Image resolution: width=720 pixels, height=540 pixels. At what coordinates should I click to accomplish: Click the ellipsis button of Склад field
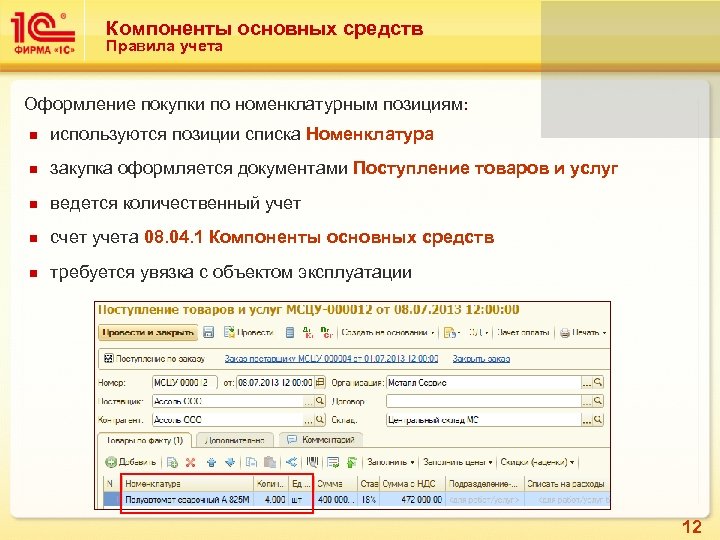tap(587, 420)
